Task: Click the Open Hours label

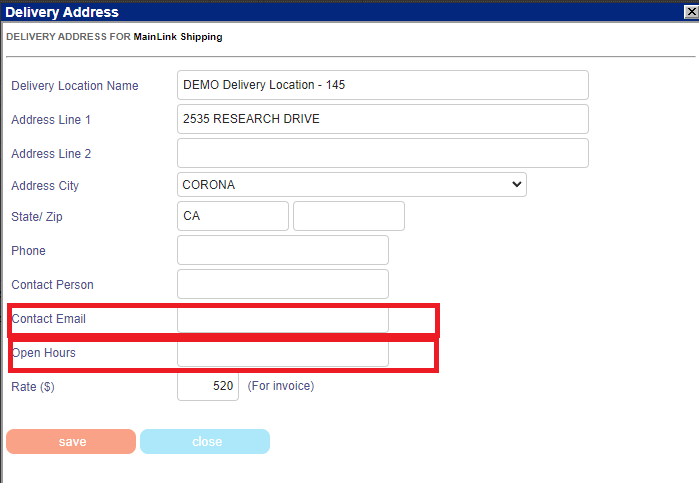Action: pos(43,353)
